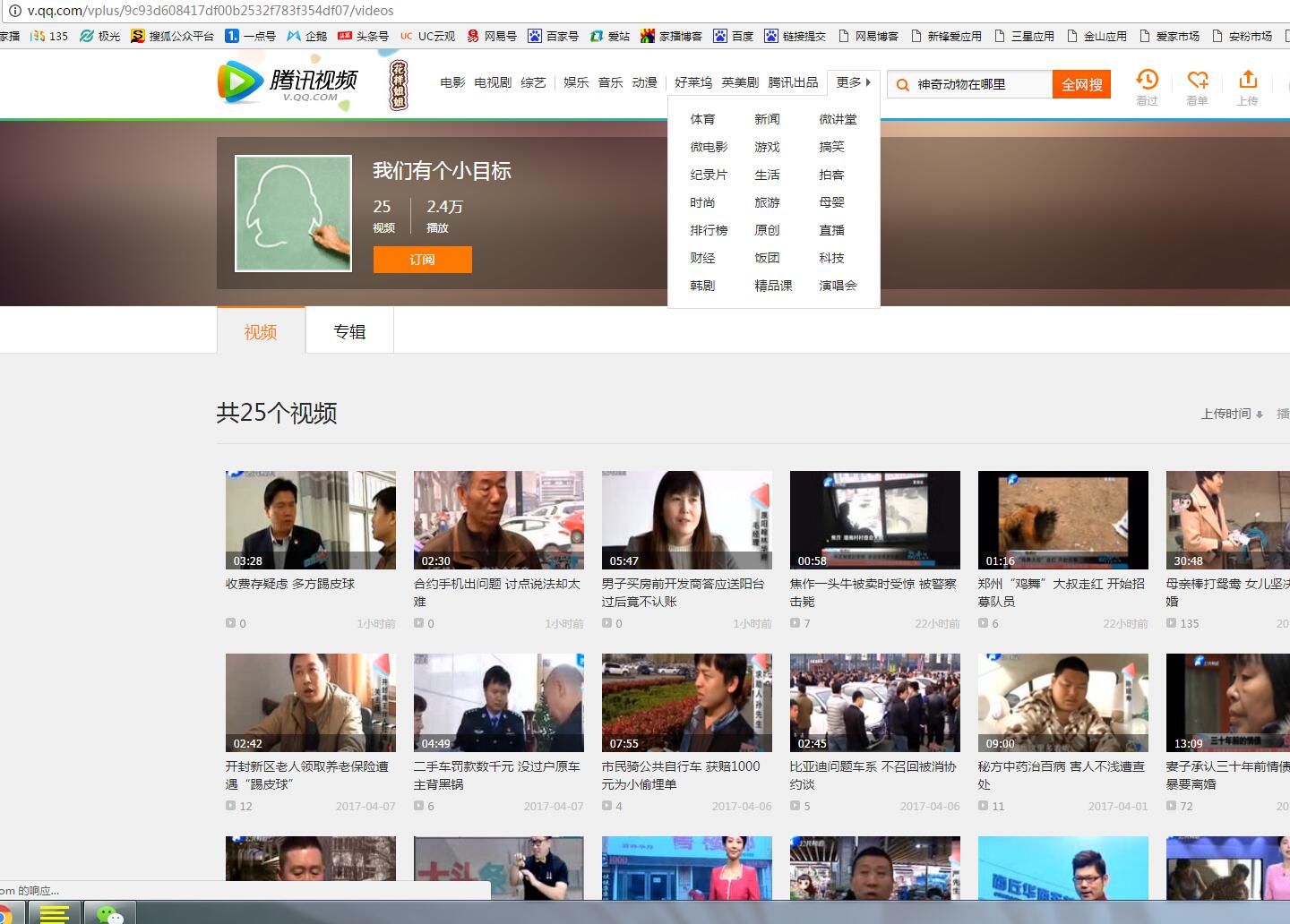Open the UC云观 bookmark
Viewport: 1290px width, 924px height.
pos(427,36)
